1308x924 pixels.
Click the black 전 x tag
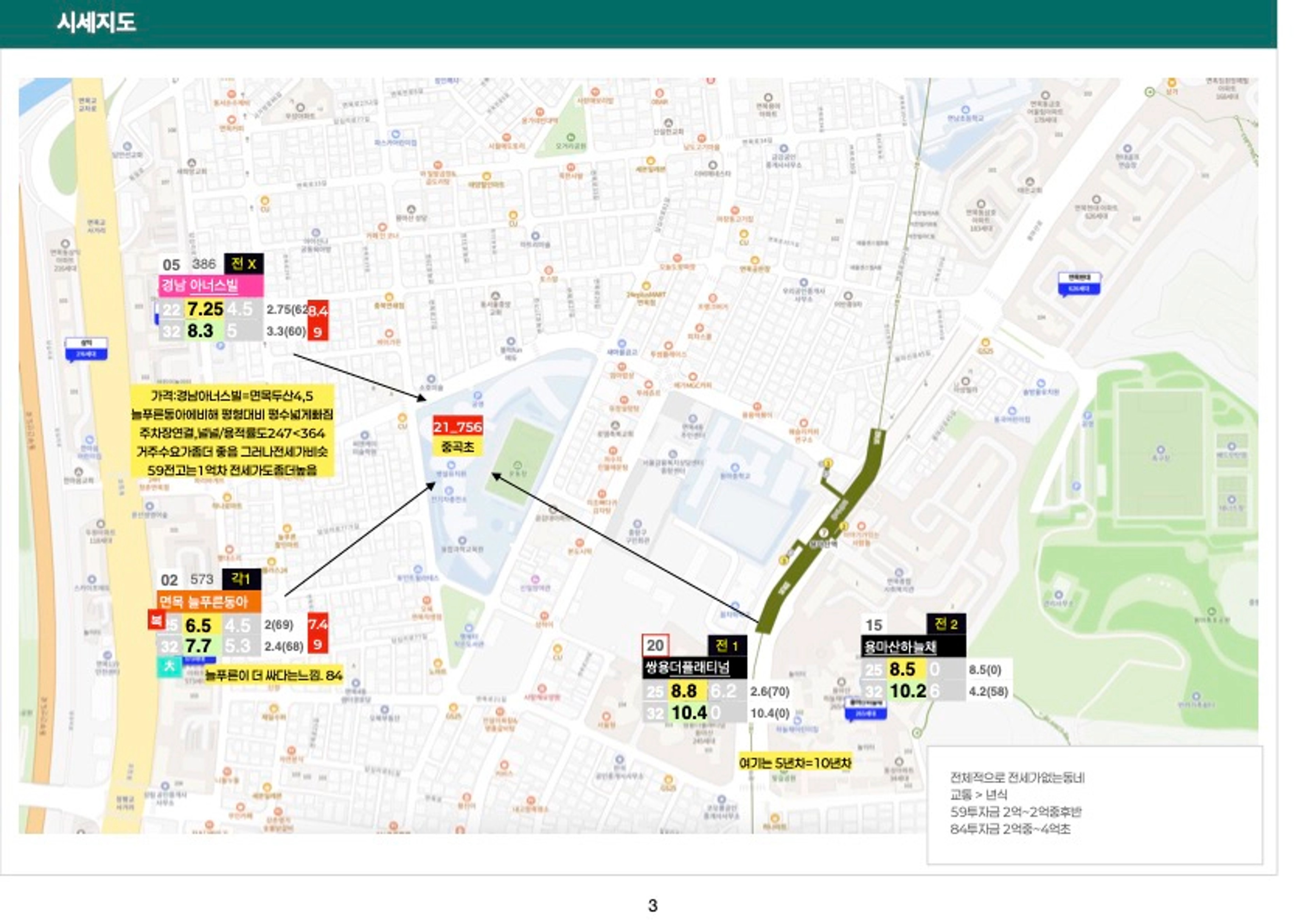point(244,264)
